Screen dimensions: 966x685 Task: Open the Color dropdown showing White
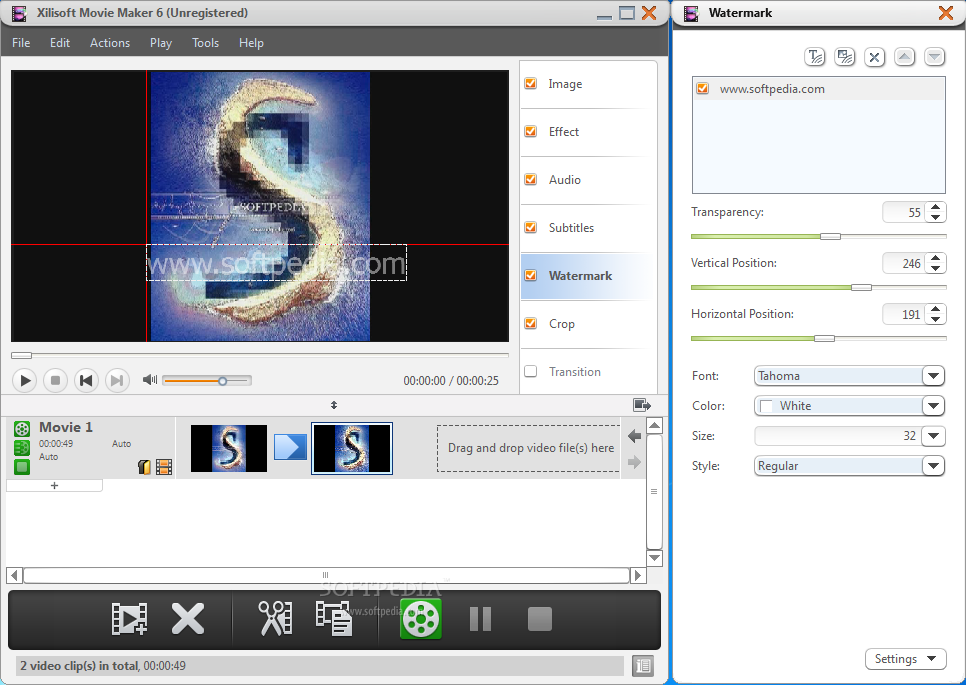pyautogui.click(x=933, y=406)
